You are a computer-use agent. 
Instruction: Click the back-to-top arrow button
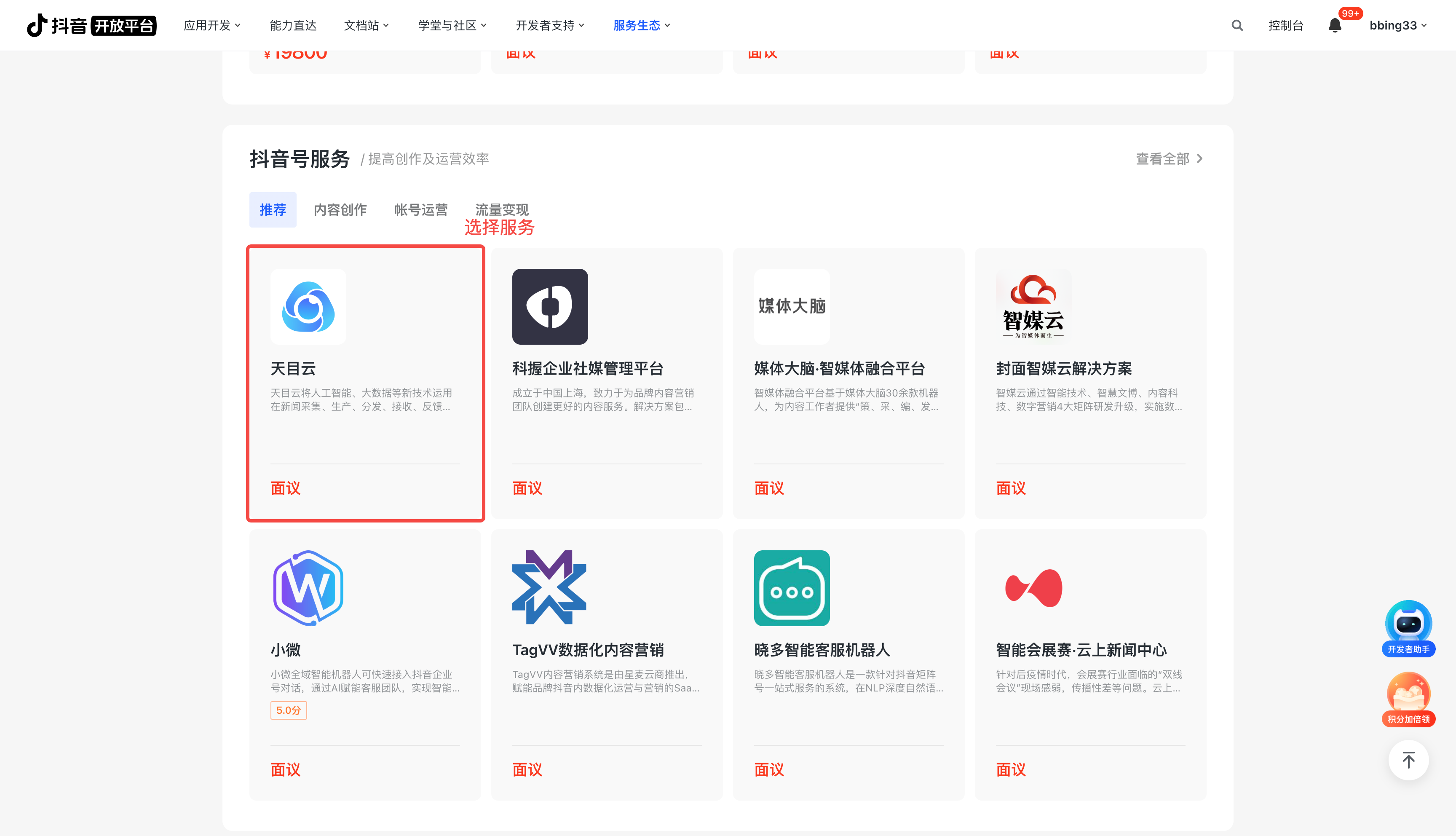(x=1408, y=760)
